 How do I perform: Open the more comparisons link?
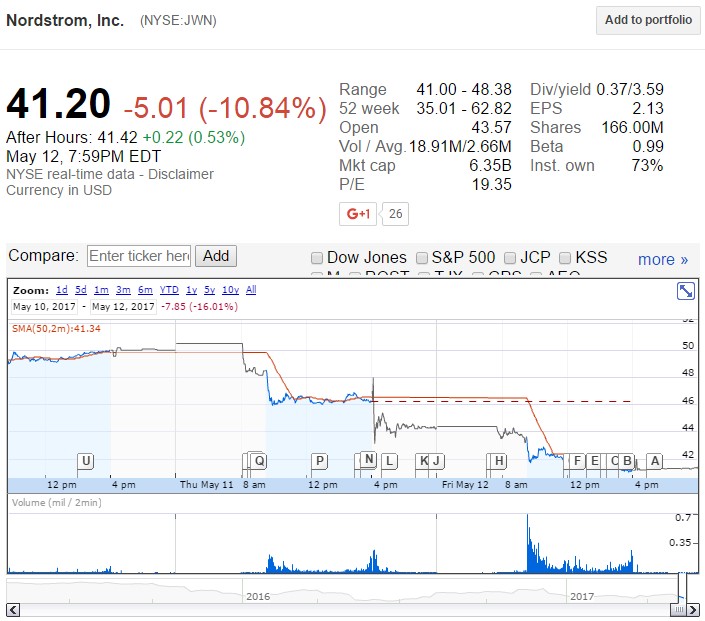[663, 259]
